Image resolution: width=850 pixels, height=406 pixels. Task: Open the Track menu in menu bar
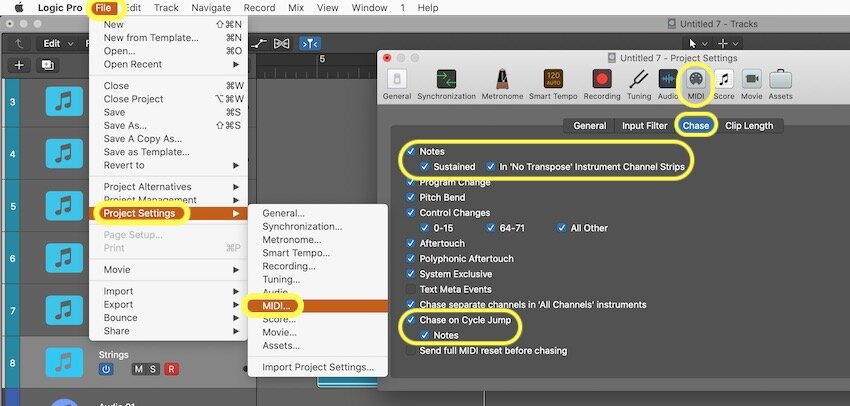166,8
